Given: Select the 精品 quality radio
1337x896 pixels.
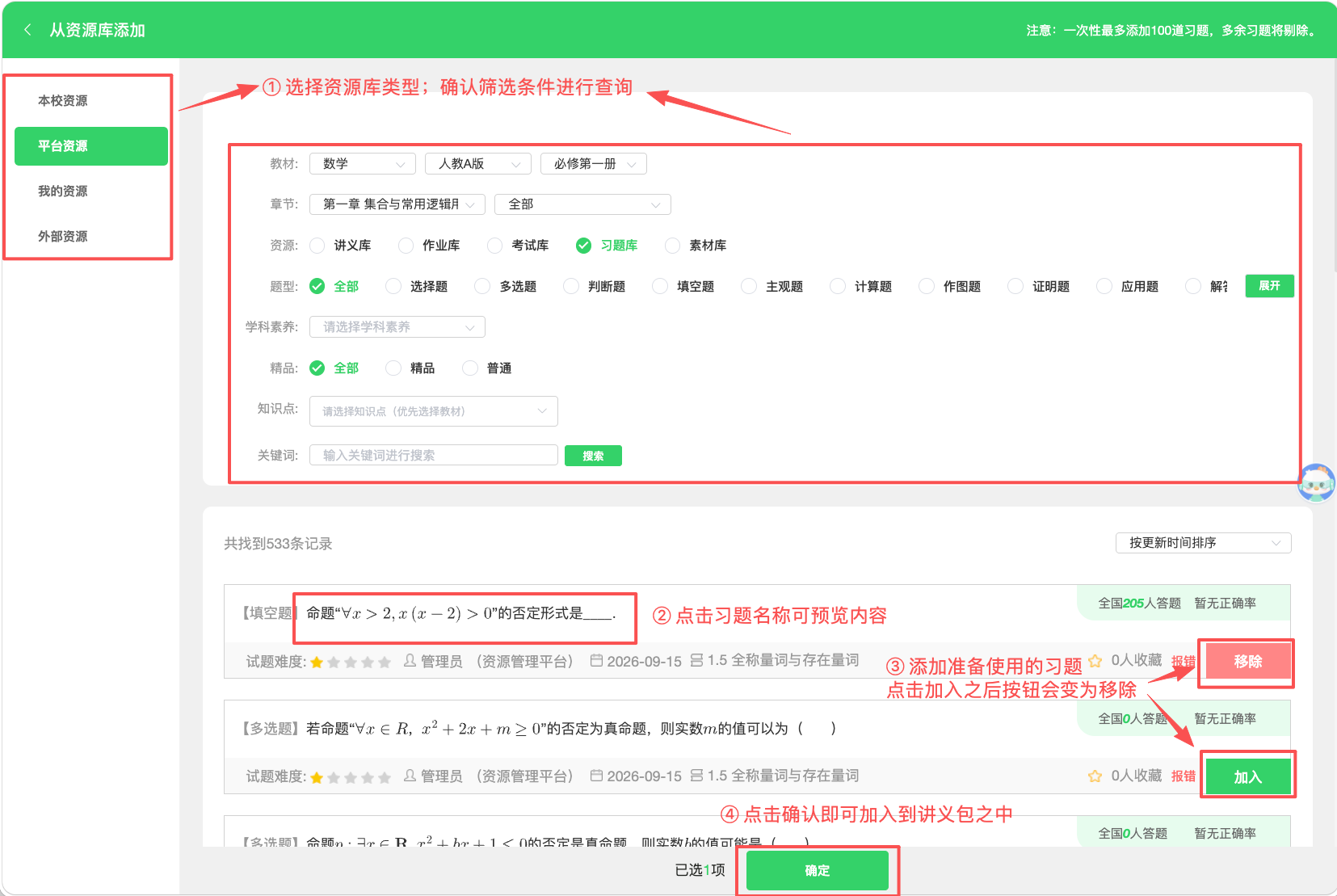Looking at the screenshot, I should coord(393,368).
